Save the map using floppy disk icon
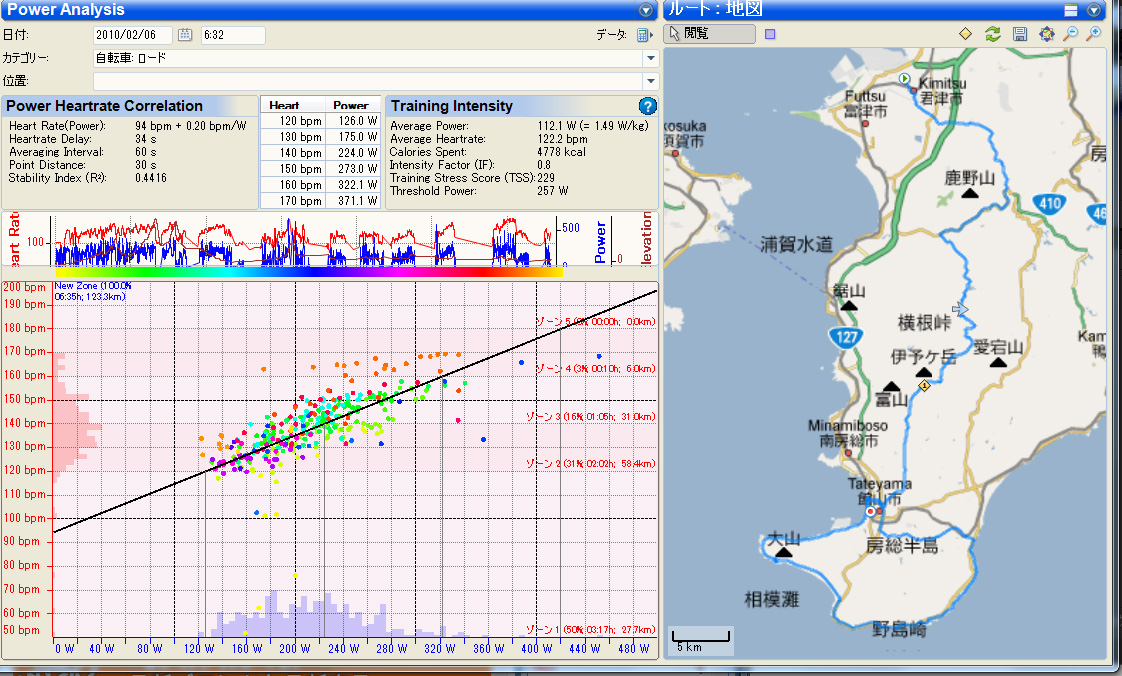This screenshot has height=676, width=1122. pyautogui.click(x=1019, y=34)
